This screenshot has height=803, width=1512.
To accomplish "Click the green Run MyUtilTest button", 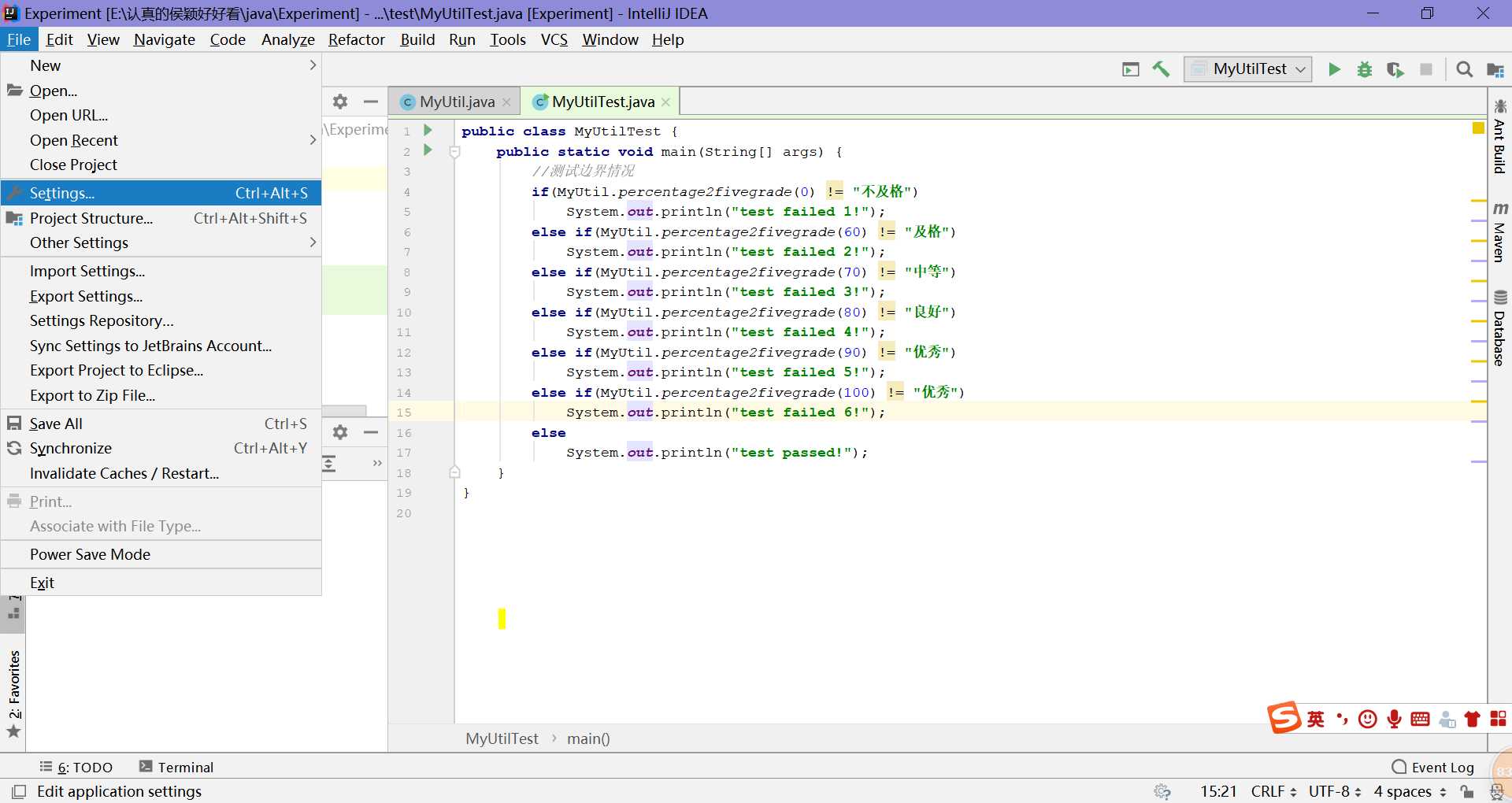I will (x=1334, y=69).
